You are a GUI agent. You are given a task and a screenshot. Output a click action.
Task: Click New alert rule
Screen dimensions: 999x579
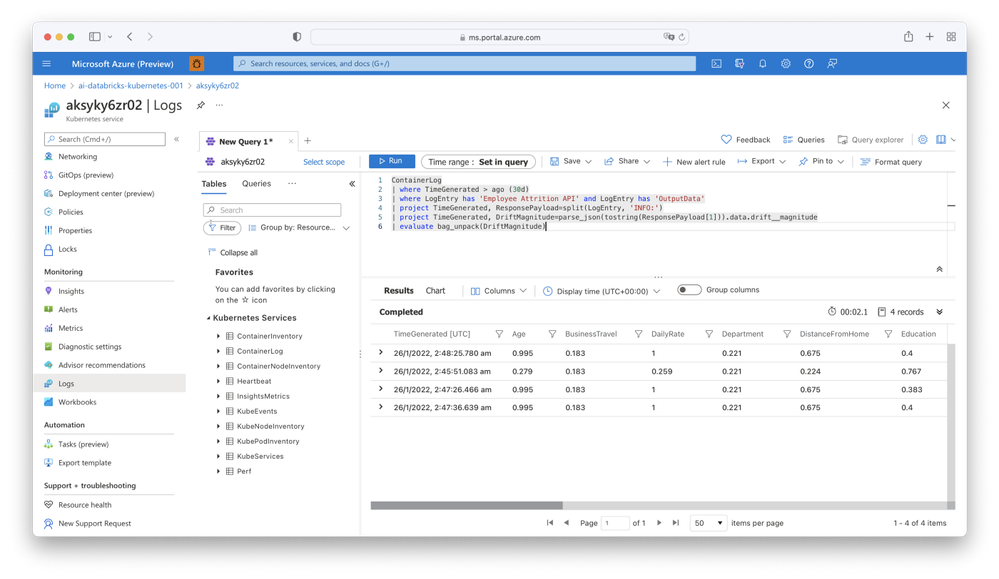(x=694, y=162)
